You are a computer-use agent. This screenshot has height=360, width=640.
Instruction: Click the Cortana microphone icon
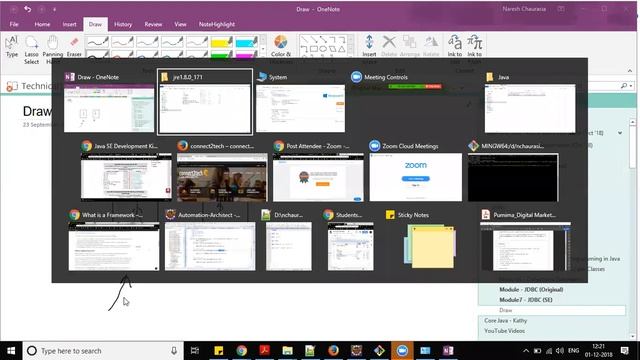tap(174, 351)
